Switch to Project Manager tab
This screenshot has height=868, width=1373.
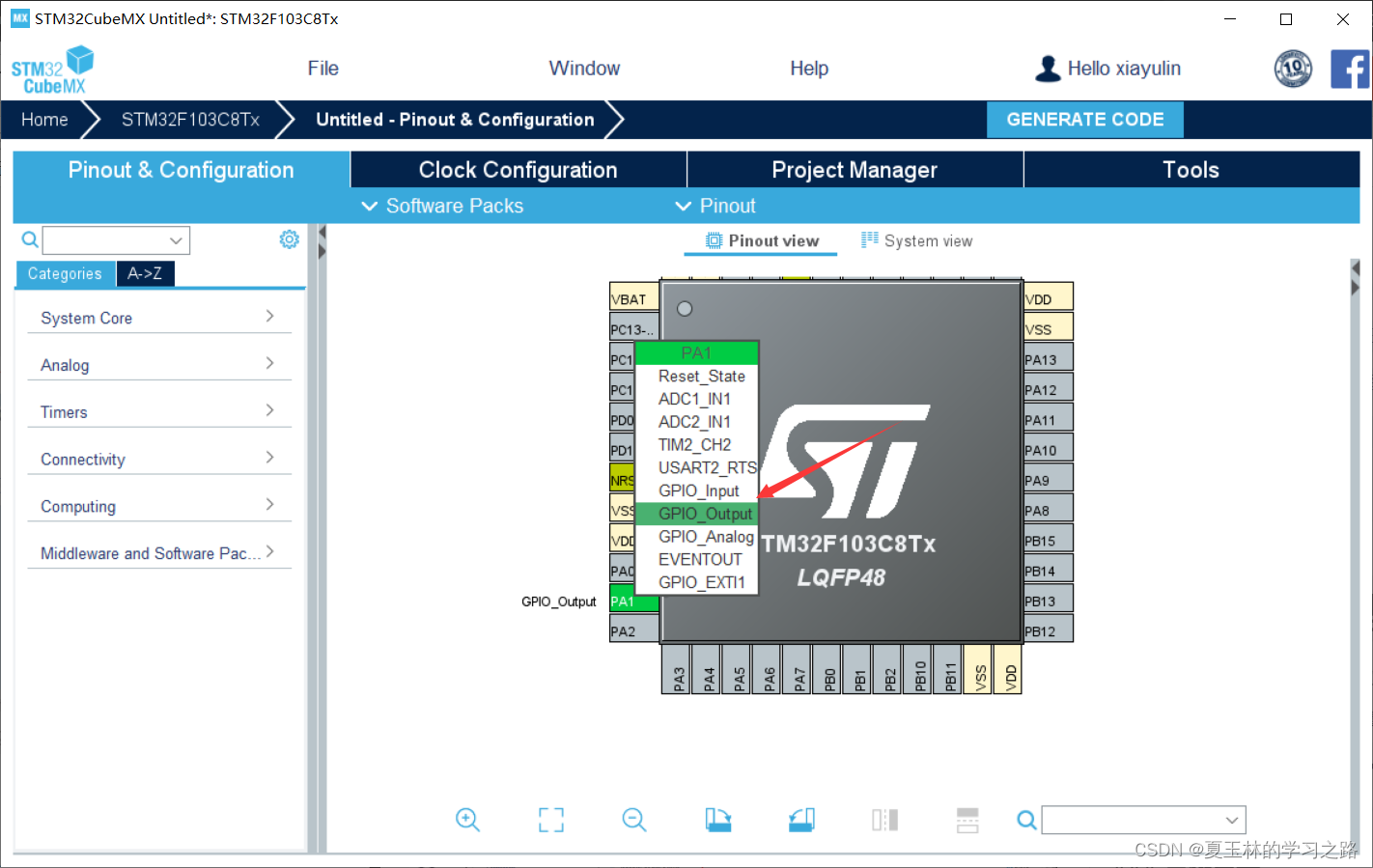click(x=855, y=170)
